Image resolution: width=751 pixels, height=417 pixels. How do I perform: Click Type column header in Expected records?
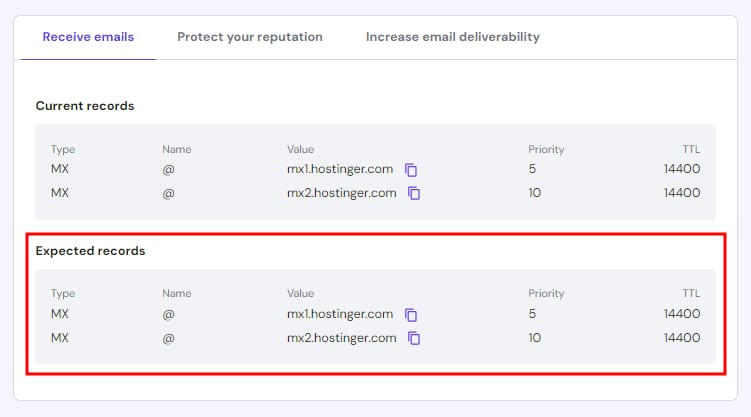tap(63, 294)
